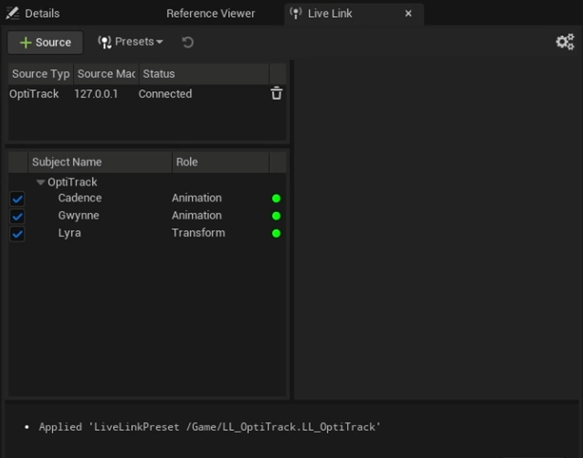Collapse the OptiTrack subject group
This screenshot has height=458, width=583.
click(41, 182)
